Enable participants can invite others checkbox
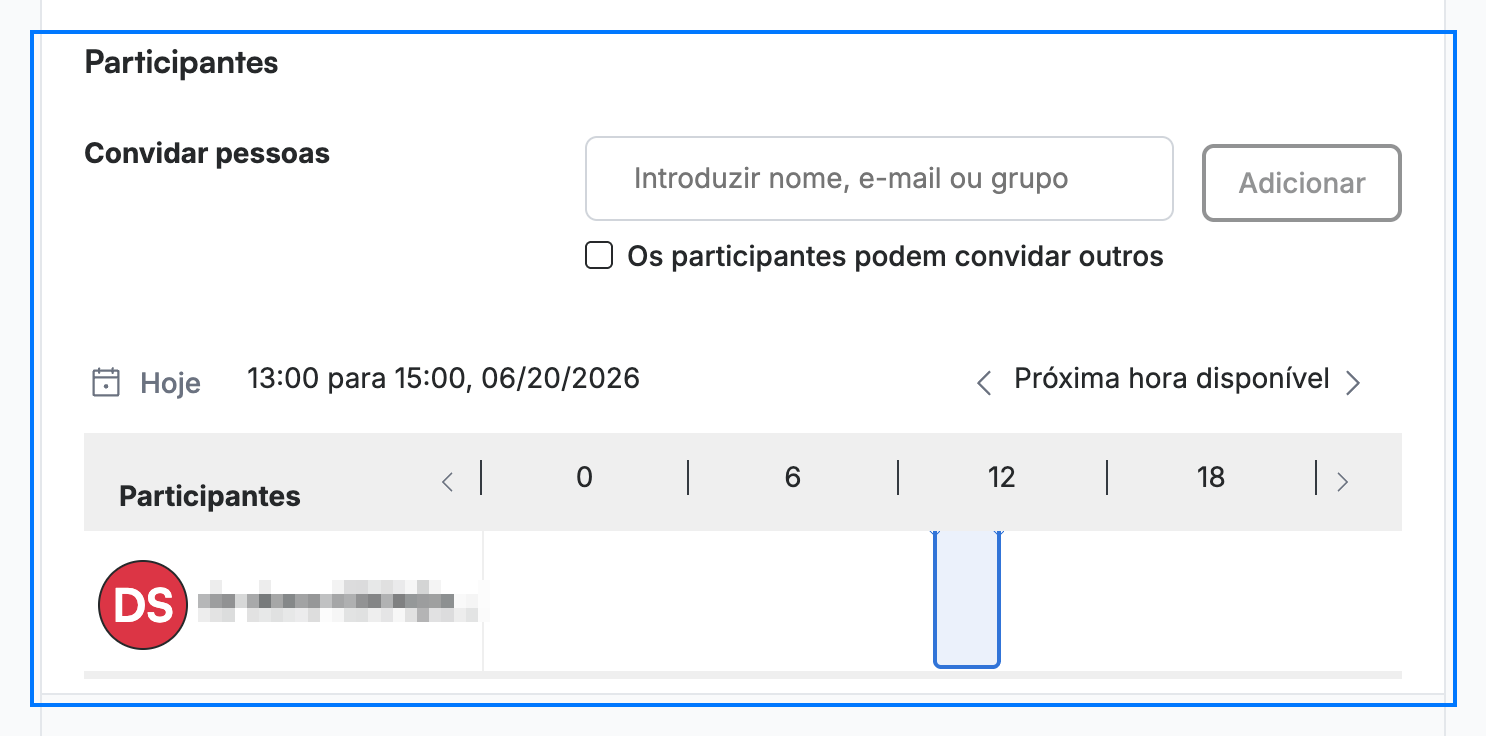 (x=599, y=256)
